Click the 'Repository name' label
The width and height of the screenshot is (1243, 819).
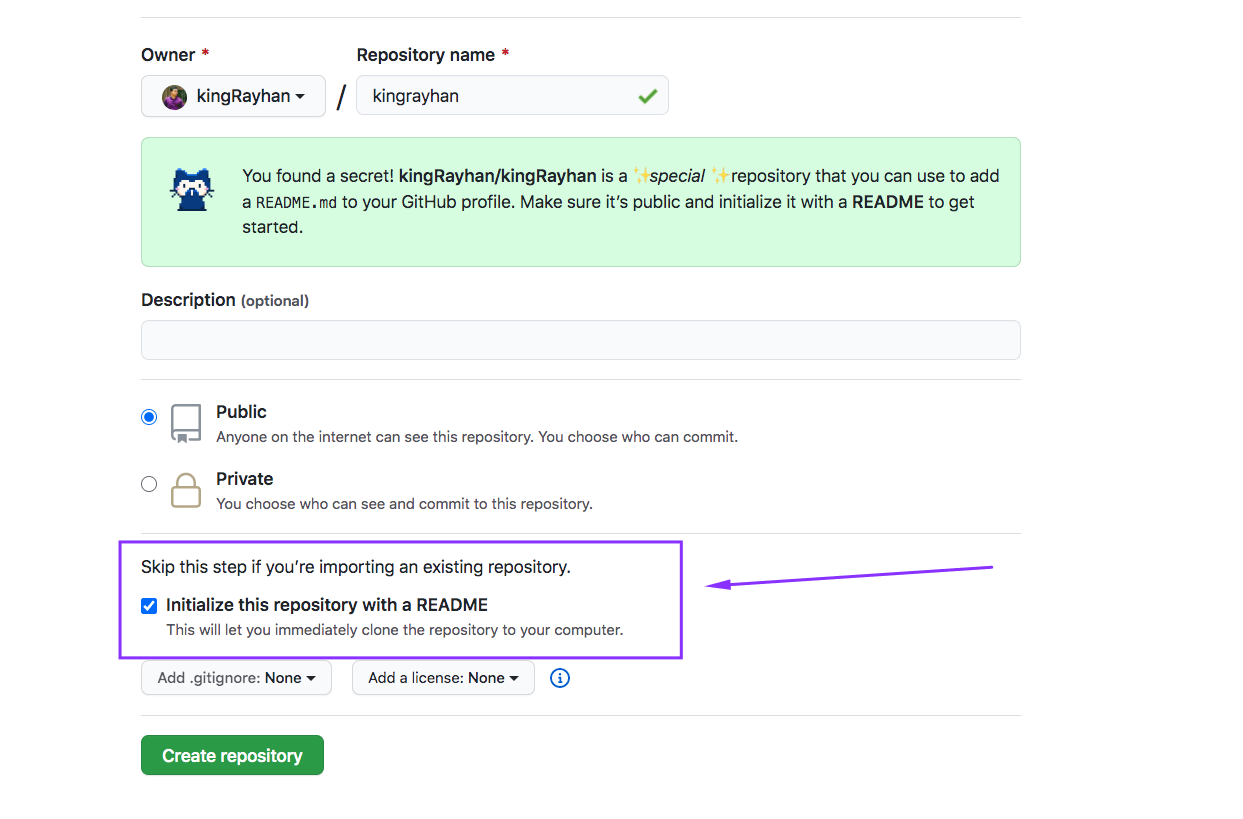coord(433,55)
